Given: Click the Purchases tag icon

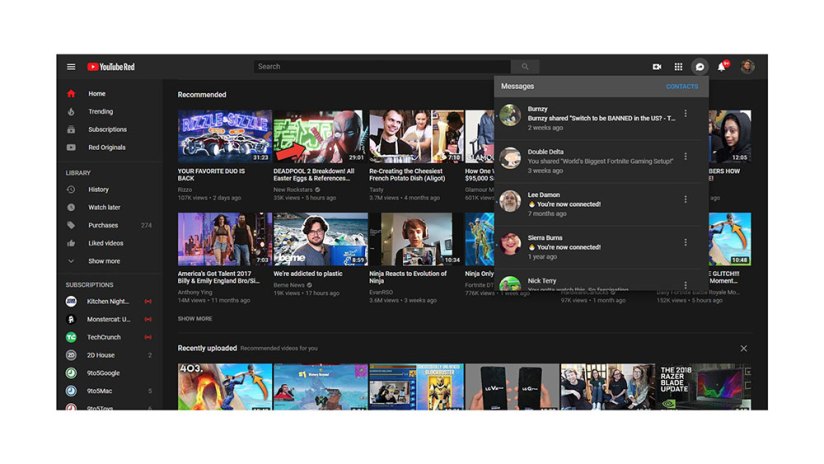Looking at the screenshot, I should [71, 225].
